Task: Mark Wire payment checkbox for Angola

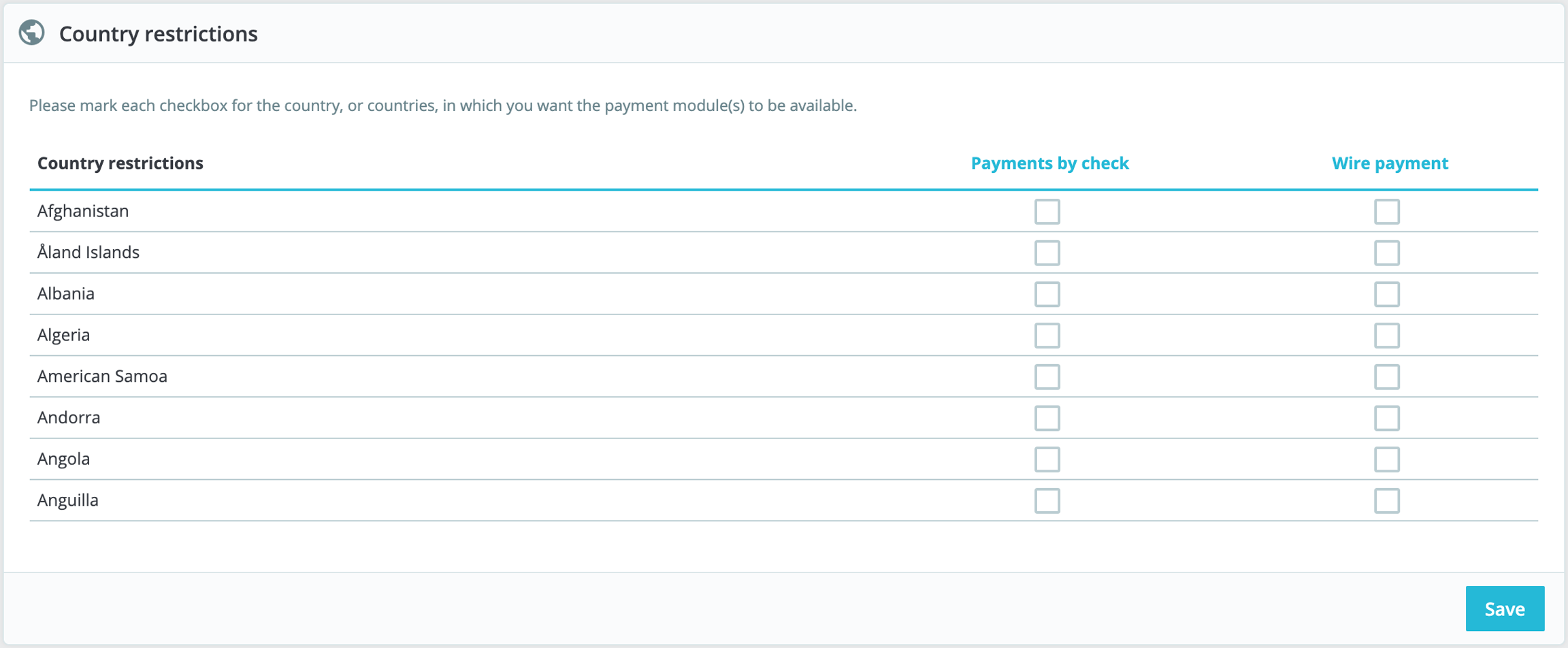Action: tap(1386, 459)
